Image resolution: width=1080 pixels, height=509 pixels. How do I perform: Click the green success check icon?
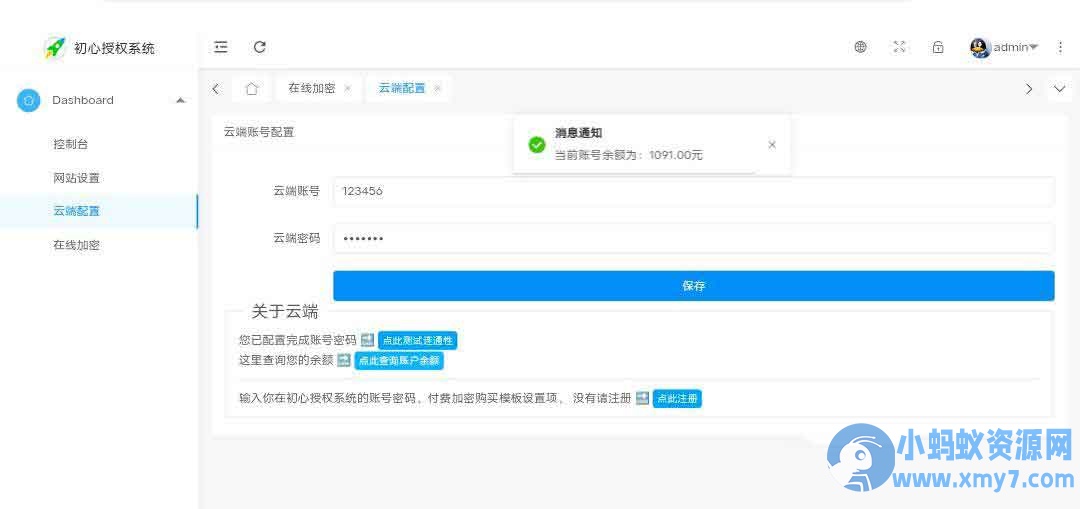click(537, 145)
